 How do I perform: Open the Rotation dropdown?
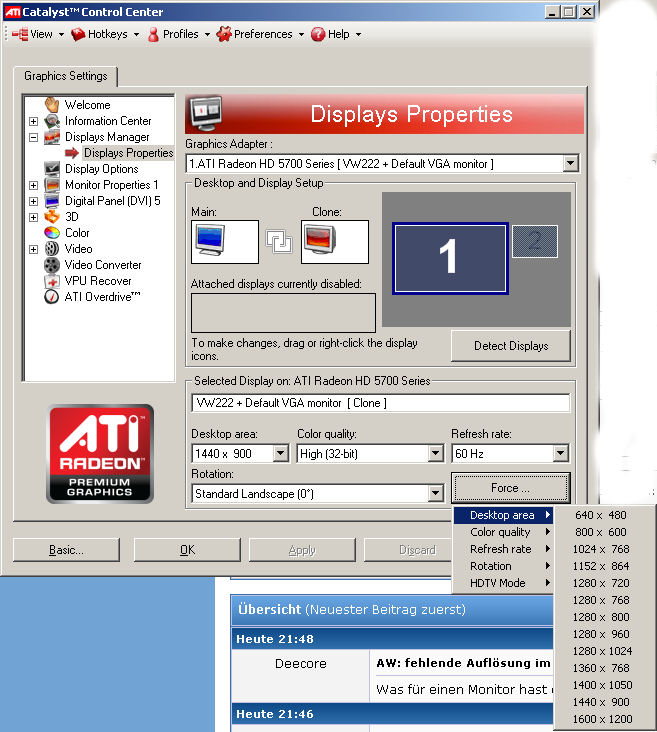coord(435,493)
